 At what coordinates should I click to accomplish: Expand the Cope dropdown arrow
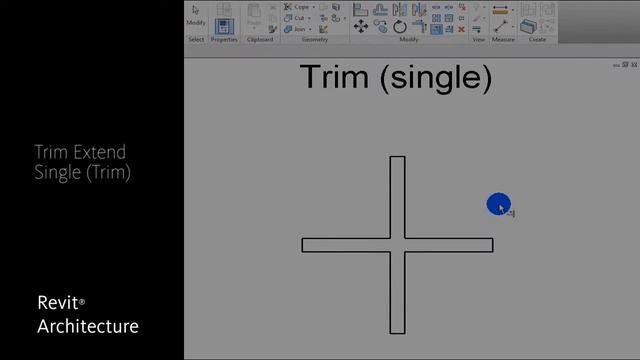point(313,7)
